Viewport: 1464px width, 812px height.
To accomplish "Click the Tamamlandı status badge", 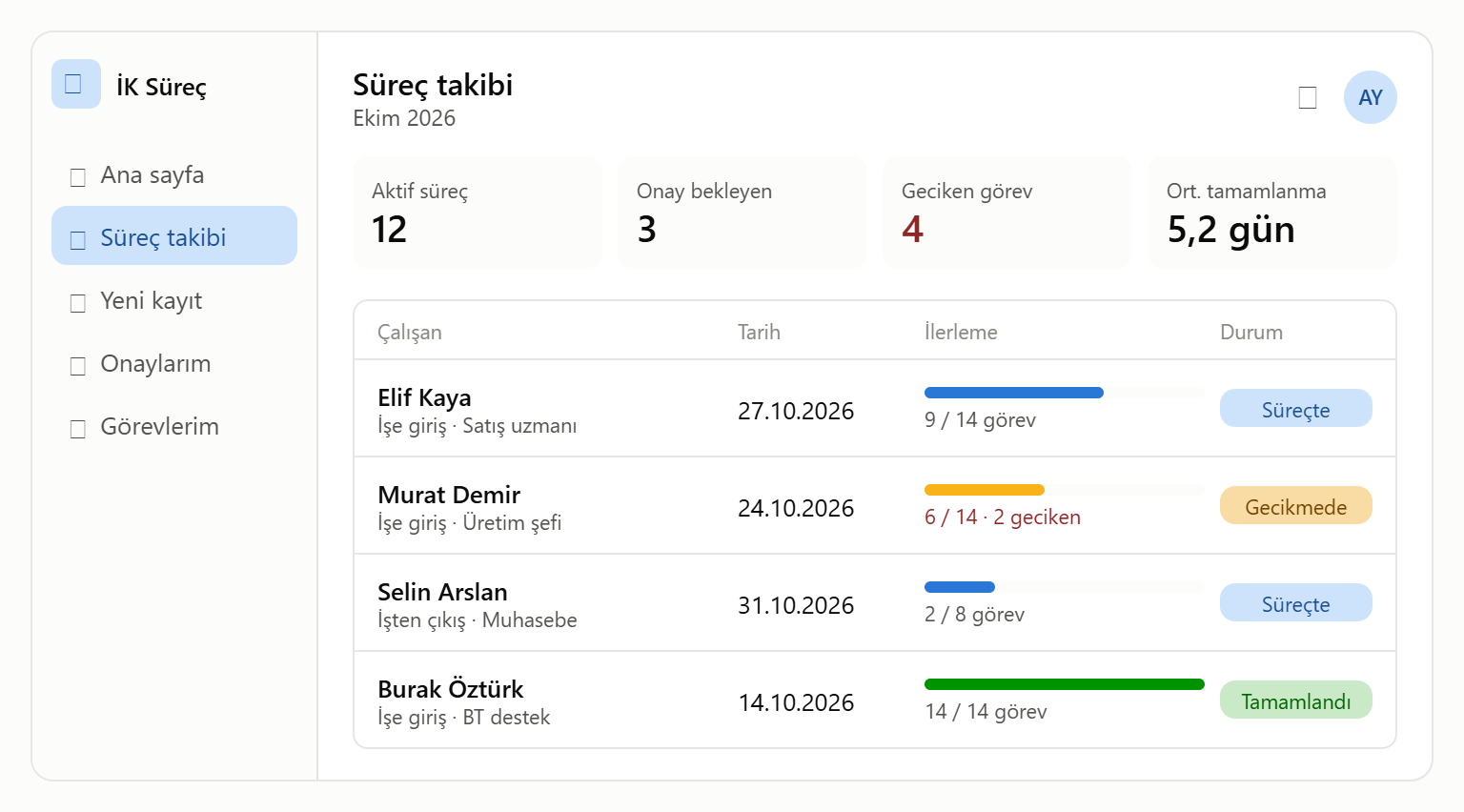I will (1296, 700).
